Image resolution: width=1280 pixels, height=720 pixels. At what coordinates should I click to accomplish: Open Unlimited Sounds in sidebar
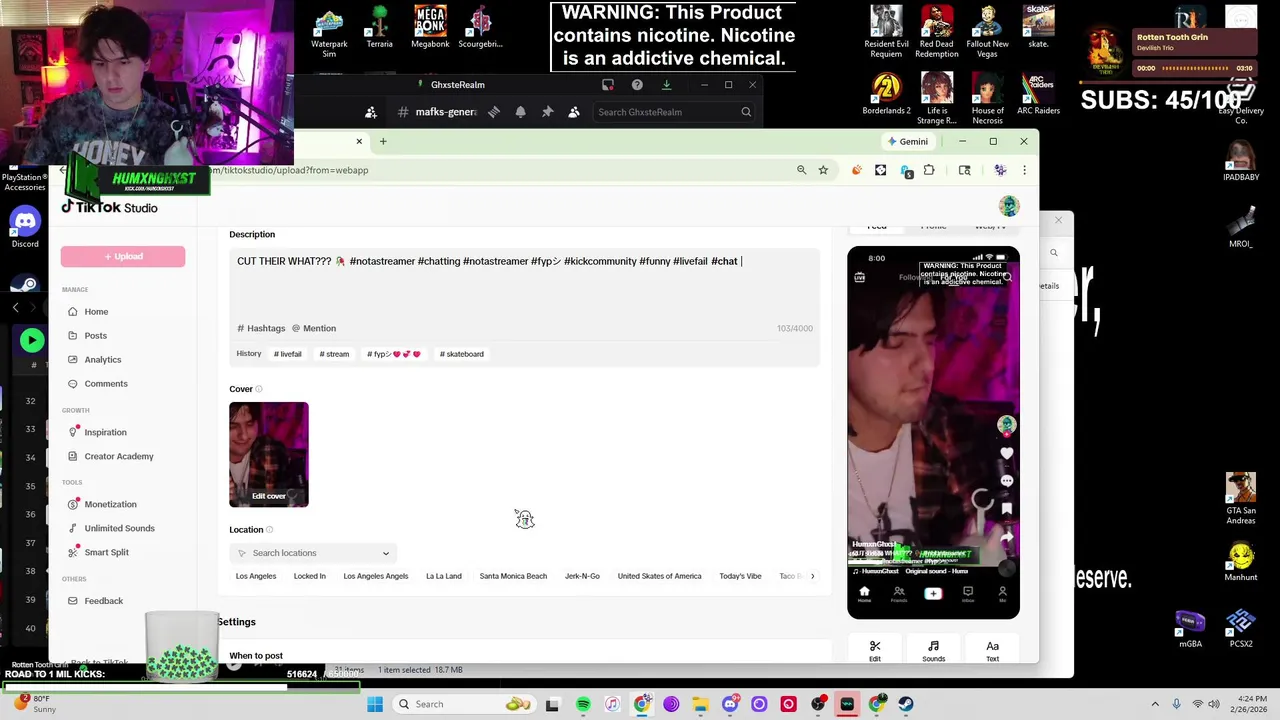click(119, 528)
